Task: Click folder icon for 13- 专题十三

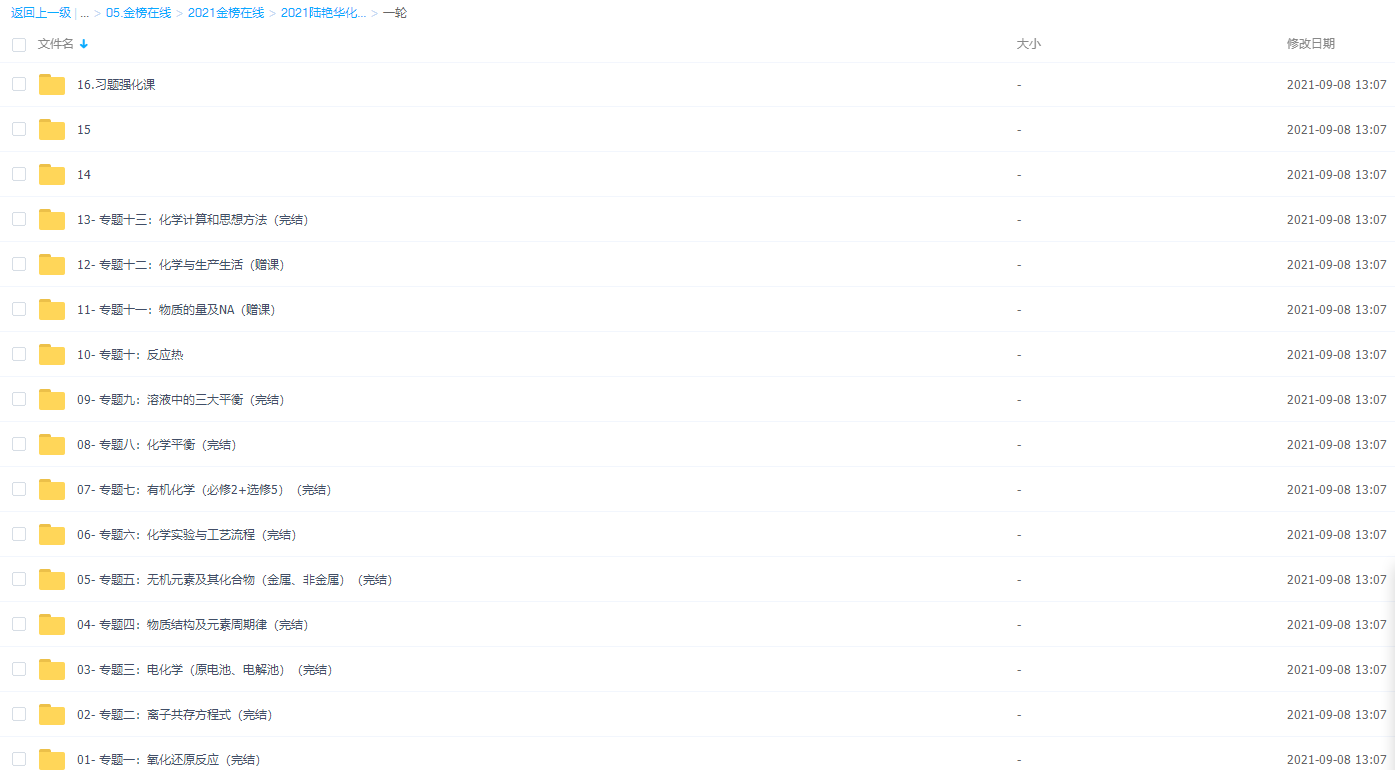Action: click(x=52, y=220)
